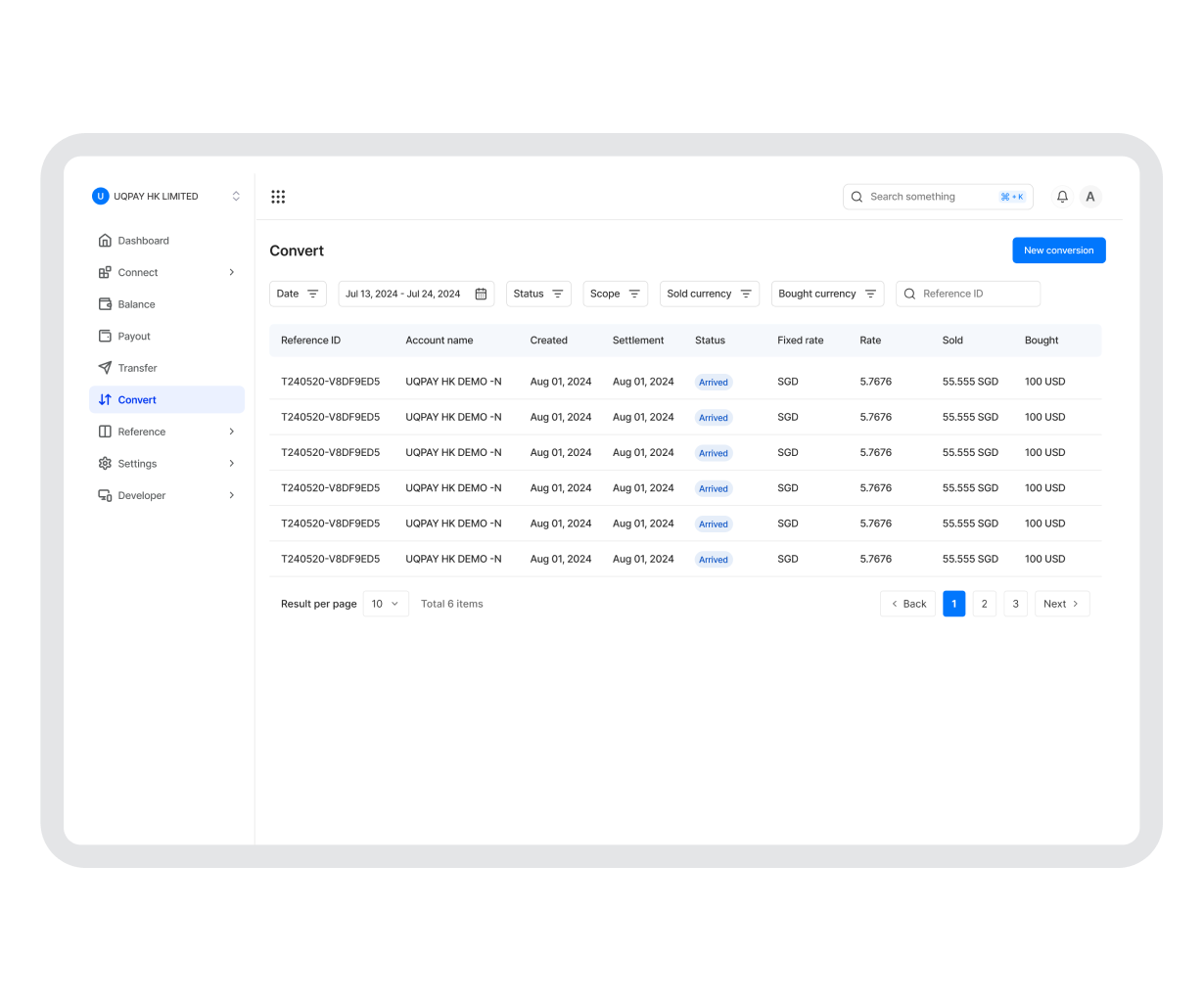Viewport: 1204px width, 1002px height.
Task: Click the Reference ID search field
Action: [968, 294]
